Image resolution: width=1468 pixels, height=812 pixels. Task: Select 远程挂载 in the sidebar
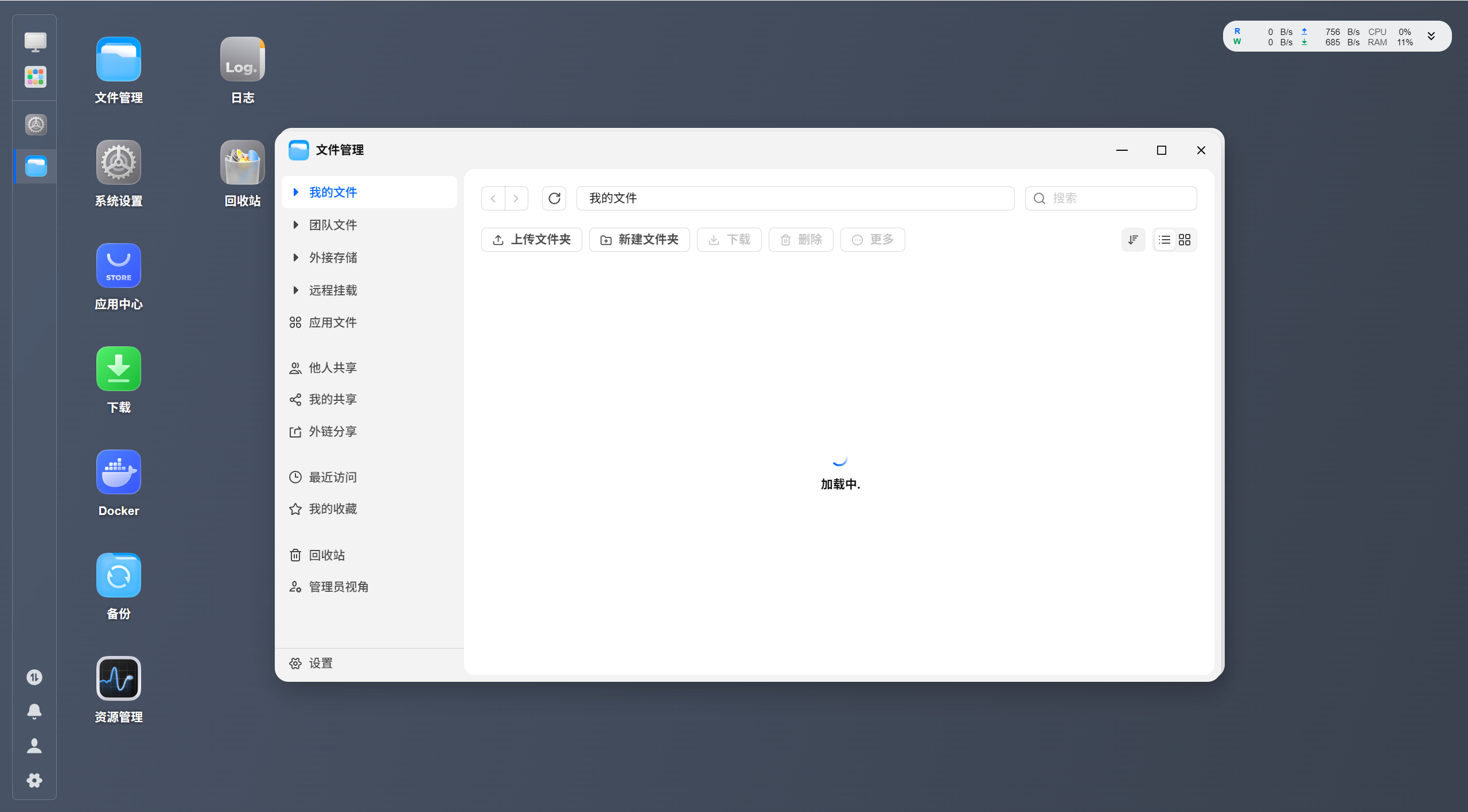coord(369,290)
